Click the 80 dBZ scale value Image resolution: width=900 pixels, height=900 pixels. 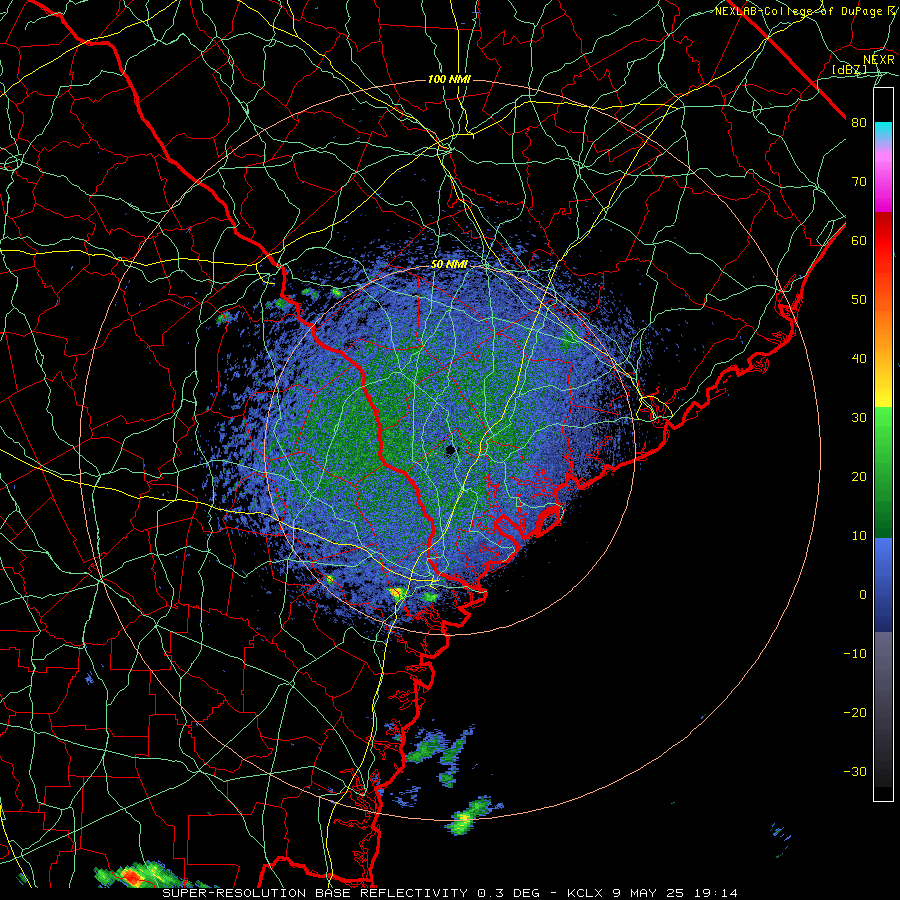click(859, 123)
